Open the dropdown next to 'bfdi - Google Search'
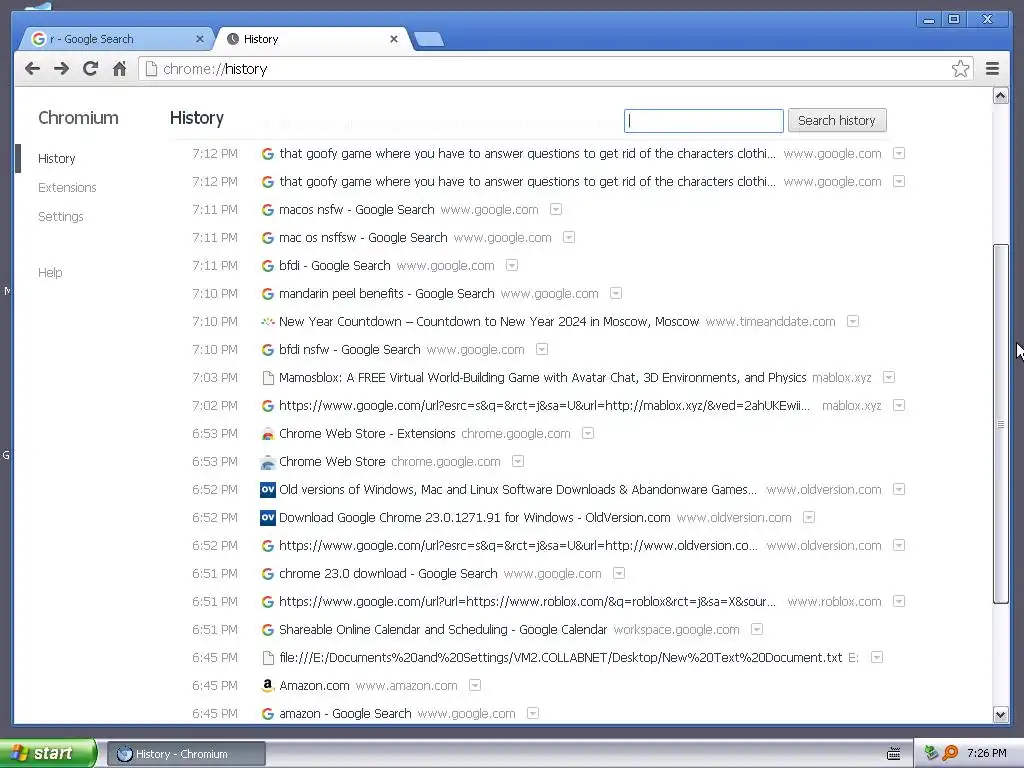Viewport: 1024px width, 768px height. tap(512, 266)
